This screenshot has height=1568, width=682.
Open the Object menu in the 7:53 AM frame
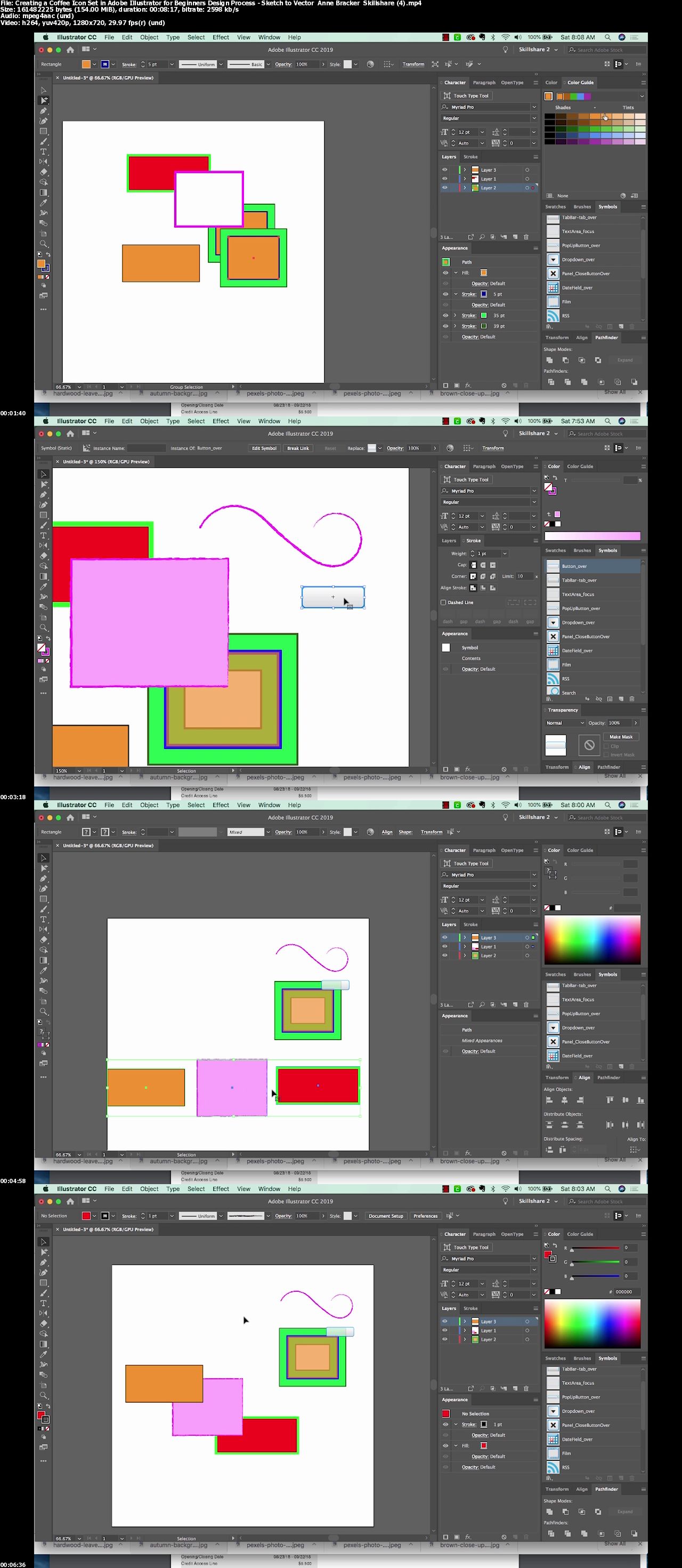[x=149, y=421]
